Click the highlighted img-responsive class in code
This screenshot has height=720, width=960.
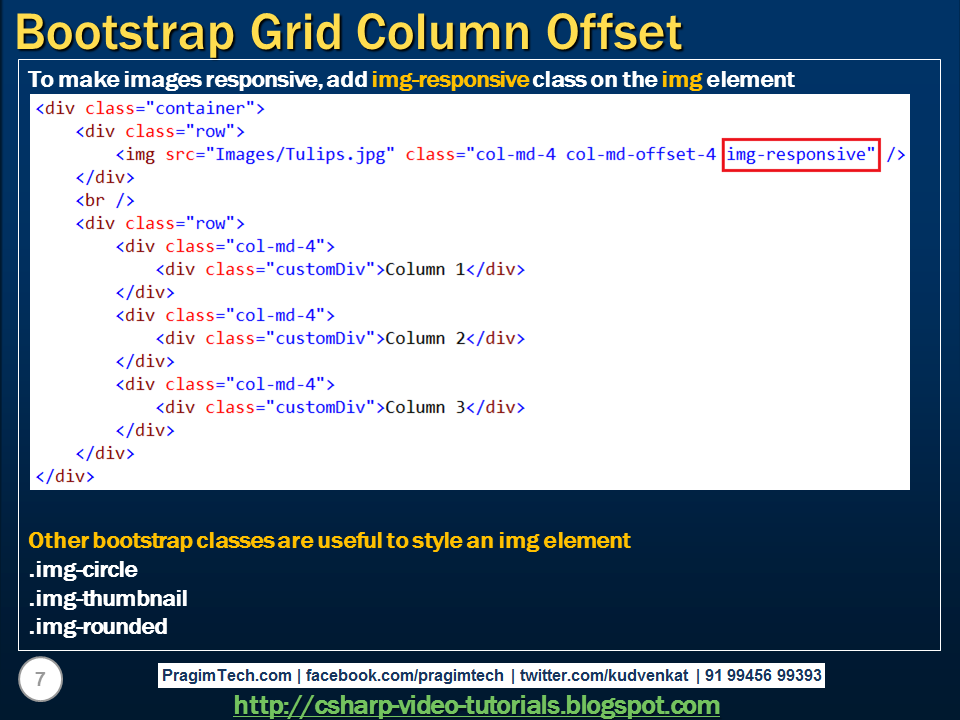pyautogui.click(x=801, y=154)
